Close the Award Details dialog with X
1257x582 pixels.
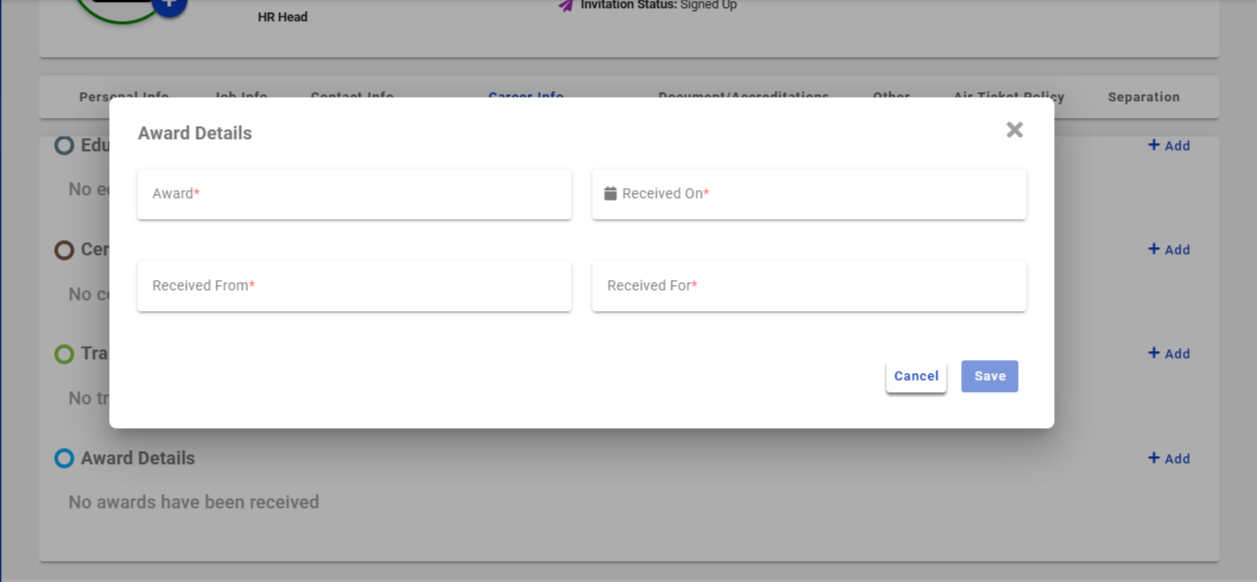[1014, 130]
